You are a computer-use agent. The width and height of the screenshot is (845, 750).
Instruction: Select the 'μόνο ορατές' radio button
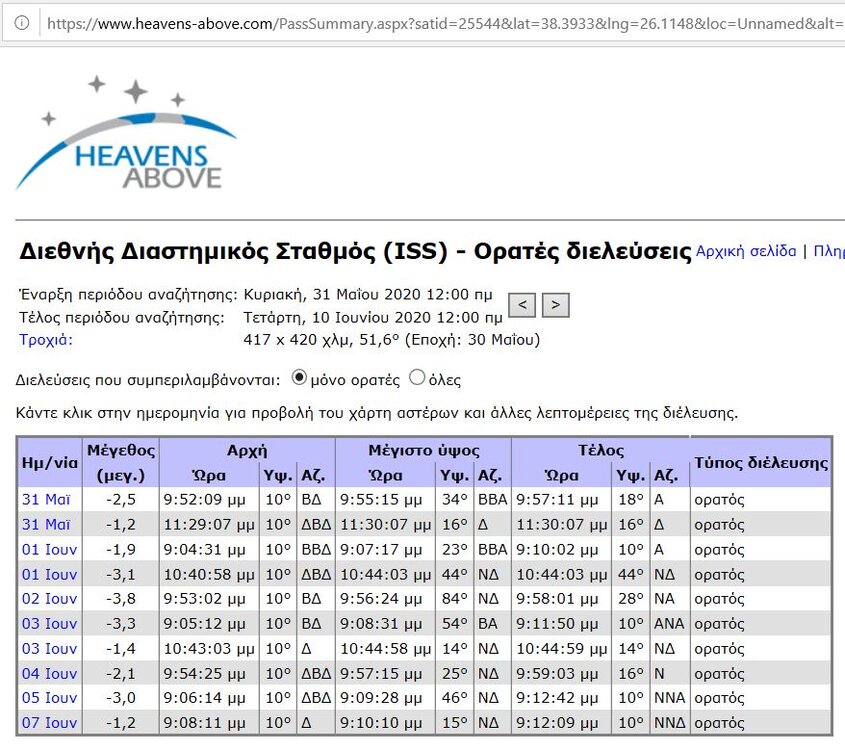point(299,379)
